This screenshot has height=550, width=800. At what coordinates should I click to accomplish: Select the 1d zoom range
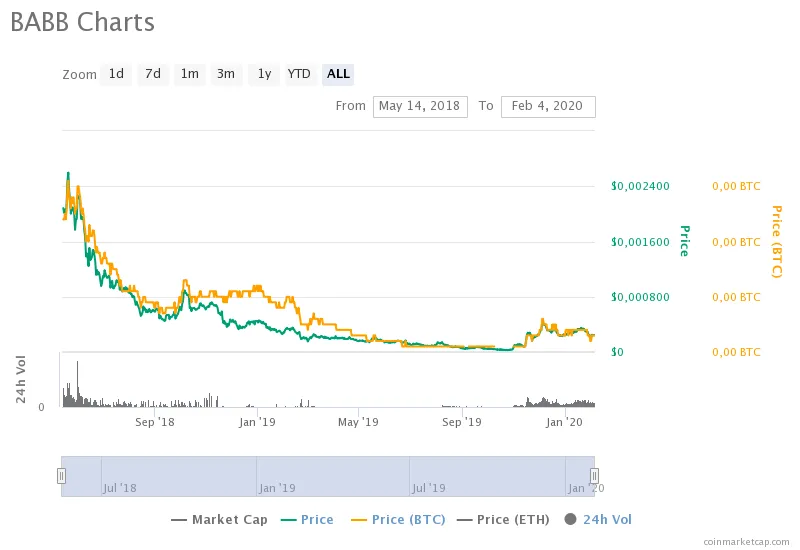116,74
